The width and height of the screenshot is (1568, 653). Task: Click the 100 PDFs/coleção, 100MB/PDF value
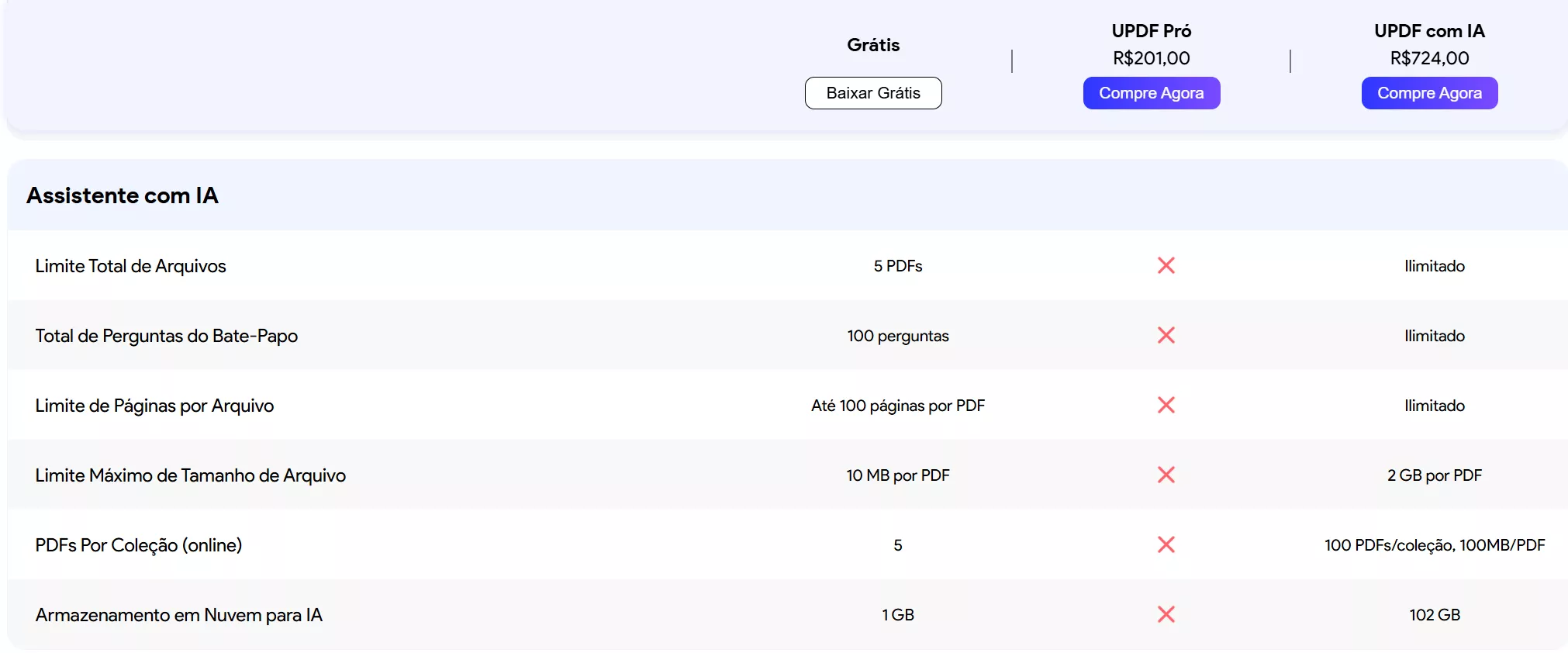tap(1435, 545)
